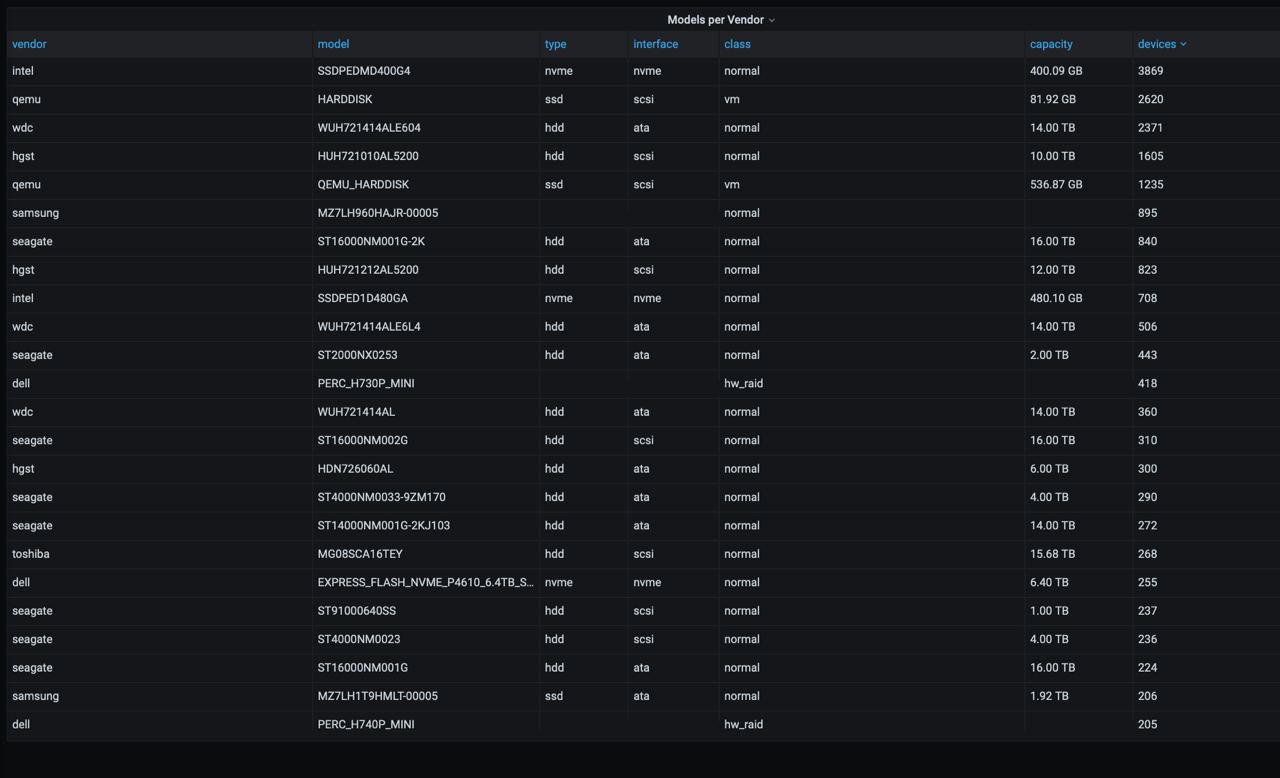This screenshot has width=1280, height=778.
Task: Select model cell ST91000640SS
Action: click(x=357, y=611)
